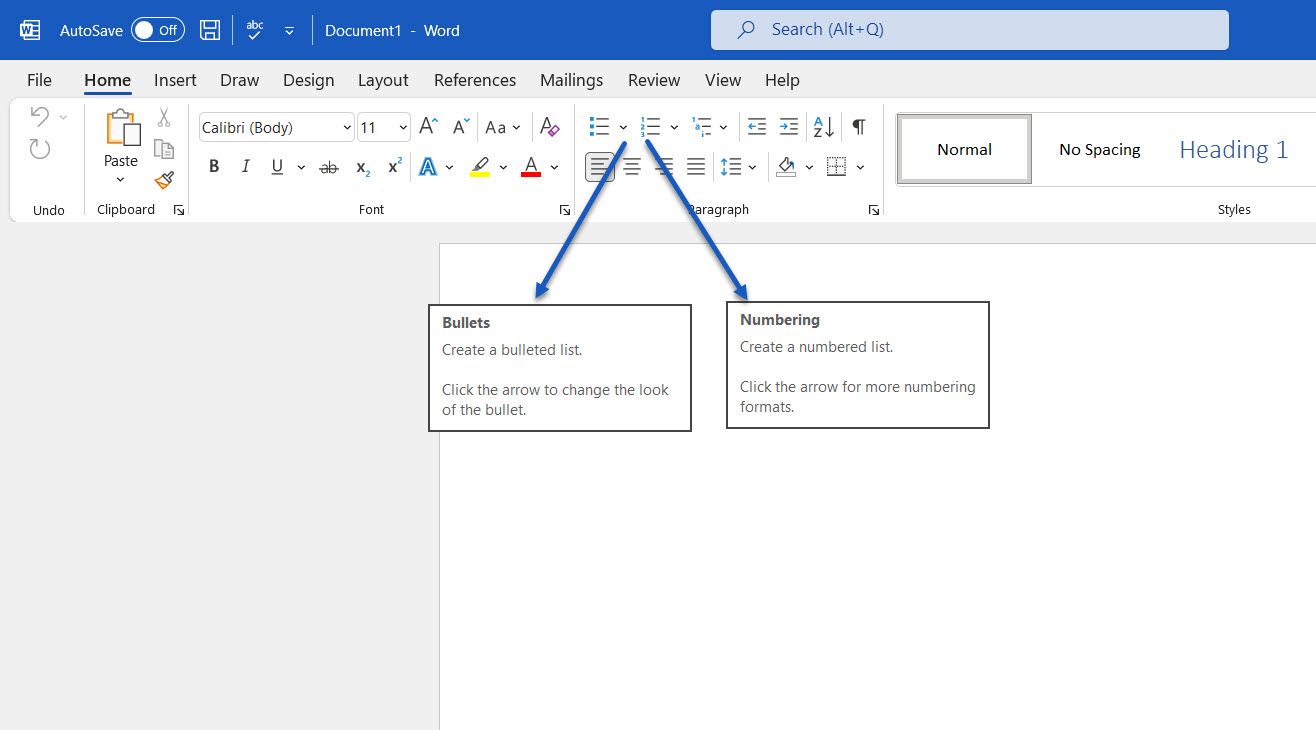
Task: Apply strikethrough formatting
Action: (328, 166)
